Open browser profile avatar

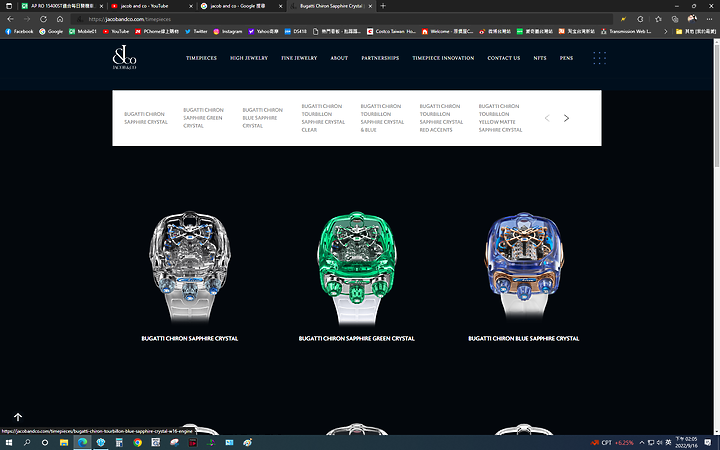(692, 19)
